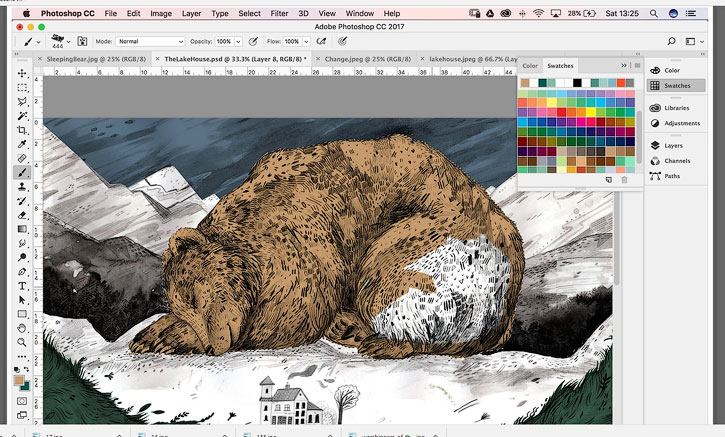Toggle pressure for brush size button
This screenshot has width=725, height=437.
[x=342, y=42]
